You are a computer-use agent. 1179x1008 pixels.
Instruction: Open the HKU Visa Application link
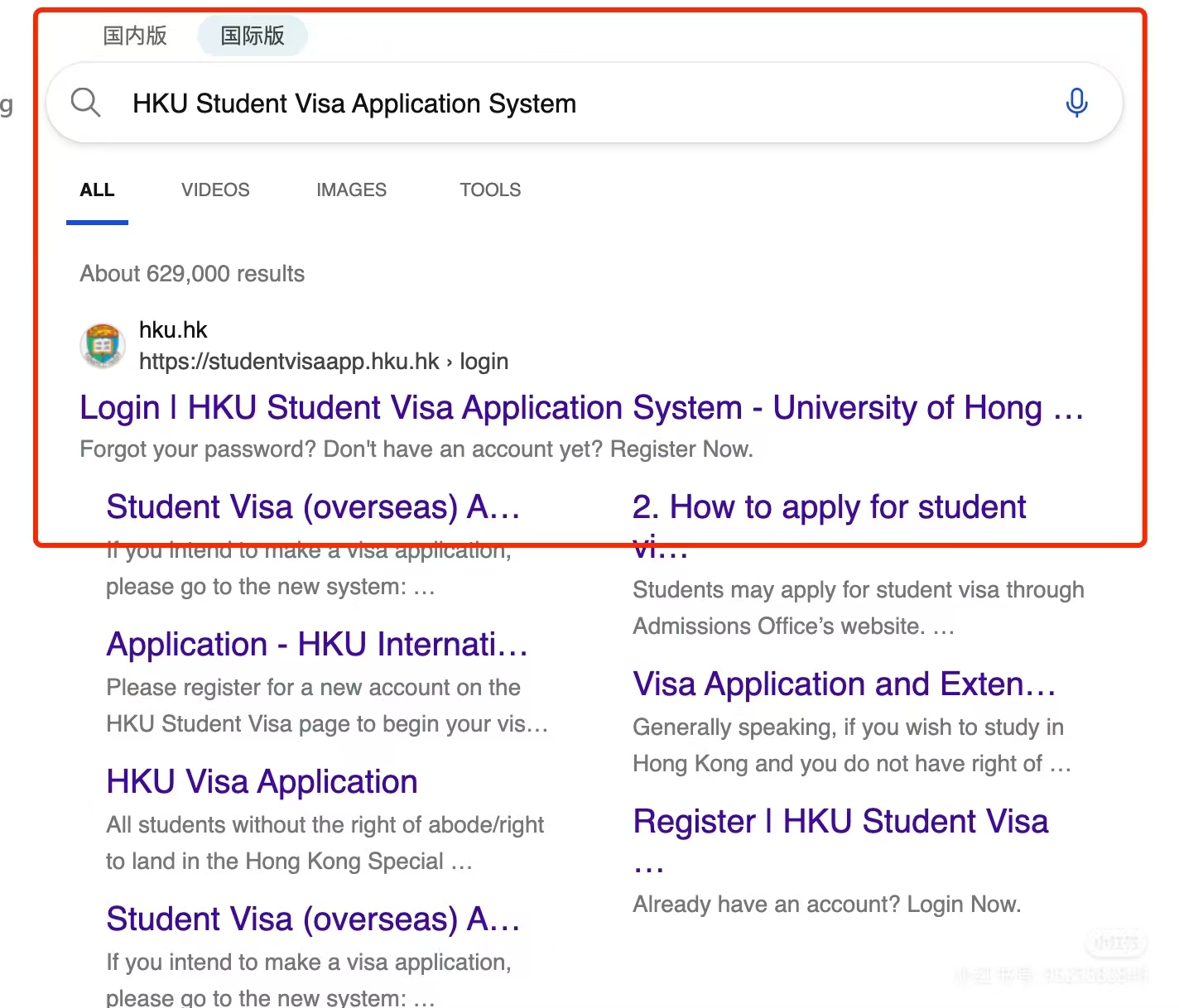[262, 782]
